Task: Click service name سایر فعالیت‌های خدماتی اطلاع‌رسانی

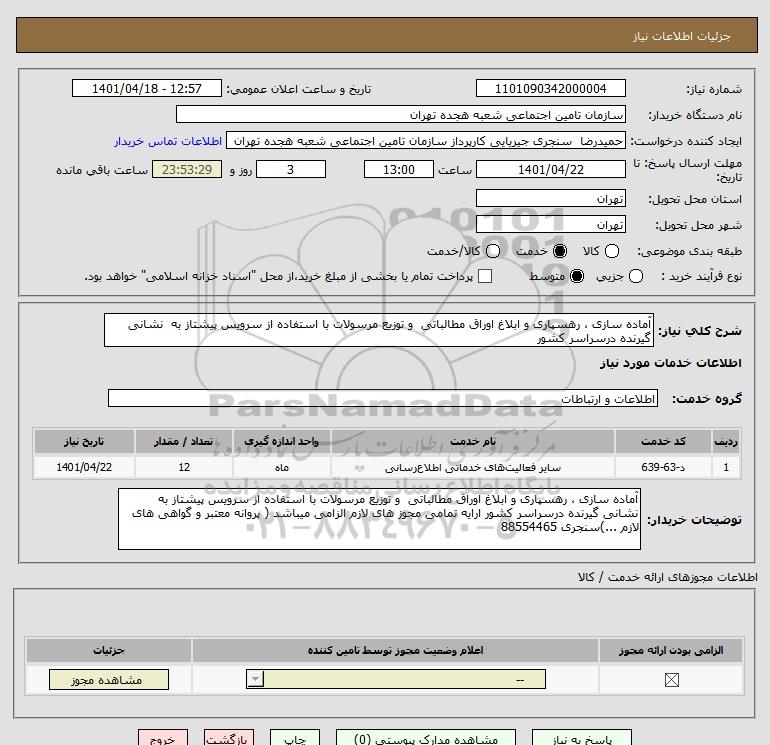Action: point(473,467)
